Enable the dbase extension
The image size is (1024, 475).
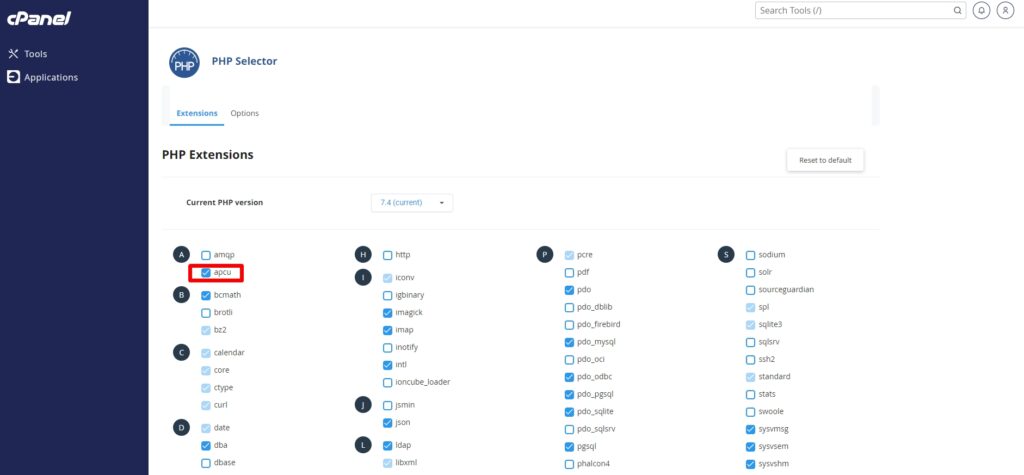click(x=206, y=463)
